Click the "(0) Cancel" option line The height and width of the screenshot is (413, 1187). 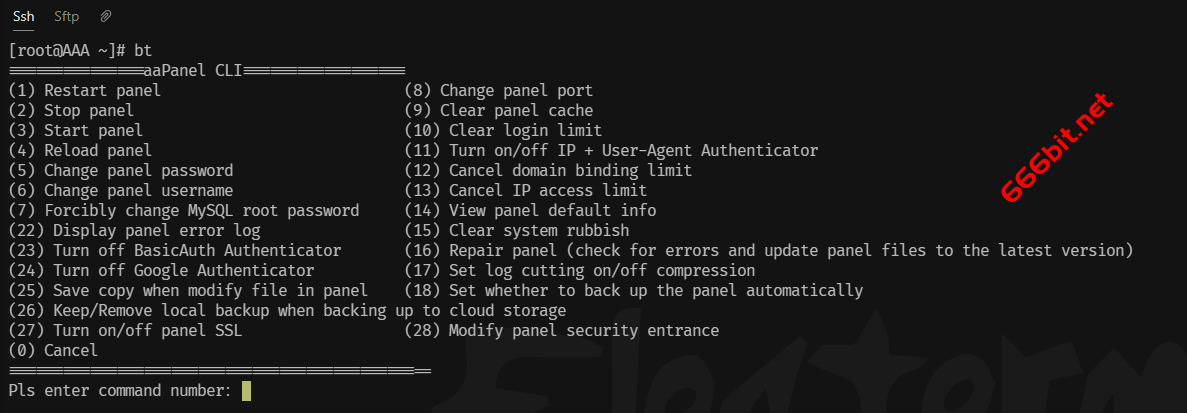click(x=52, y=350)
